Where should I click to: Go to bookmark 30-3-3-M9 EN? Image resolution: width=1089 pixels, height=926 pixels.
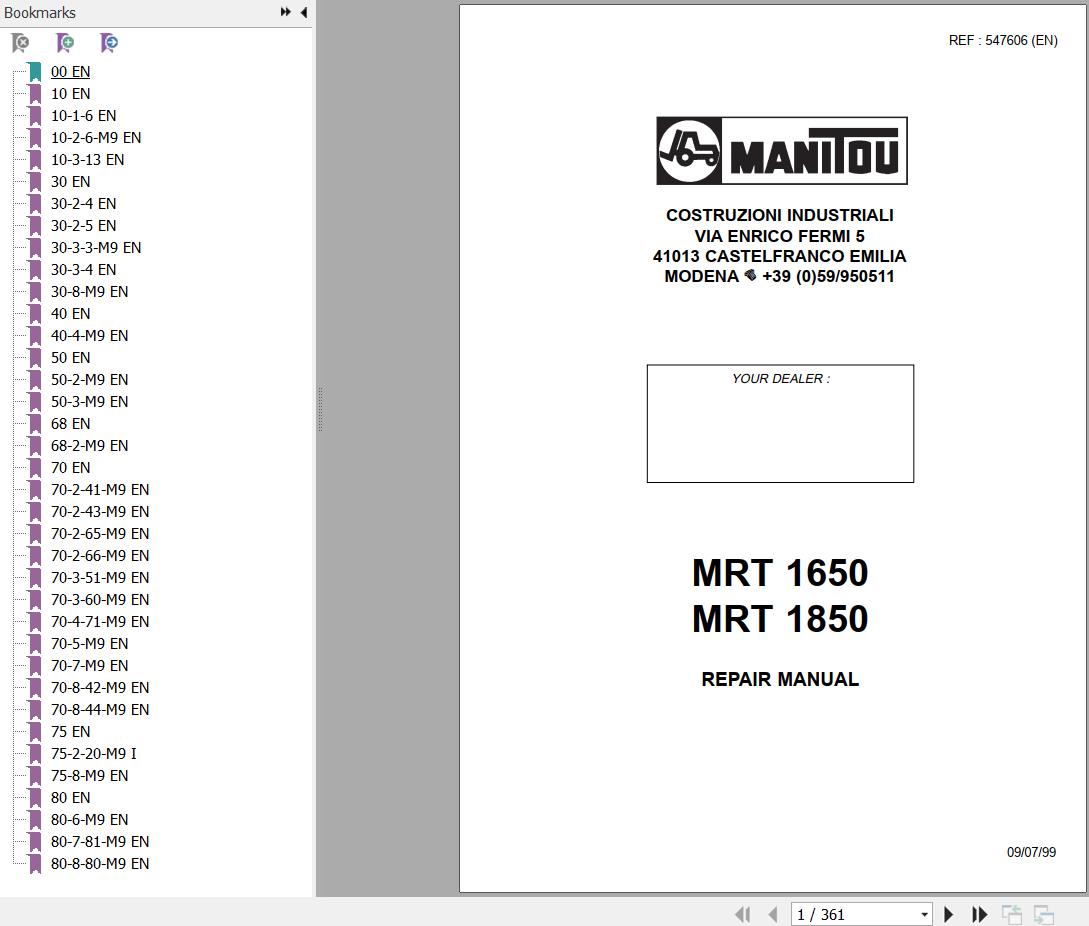click(x=96, y=247)
